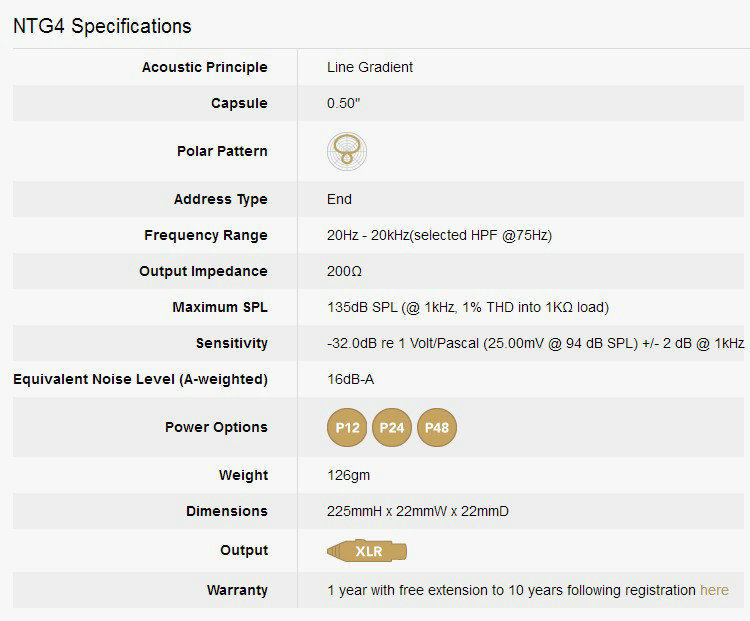The width and height of the screenshot is (750, 621).
Task: Select the P12 power option badge
Action: coord(347,427)
